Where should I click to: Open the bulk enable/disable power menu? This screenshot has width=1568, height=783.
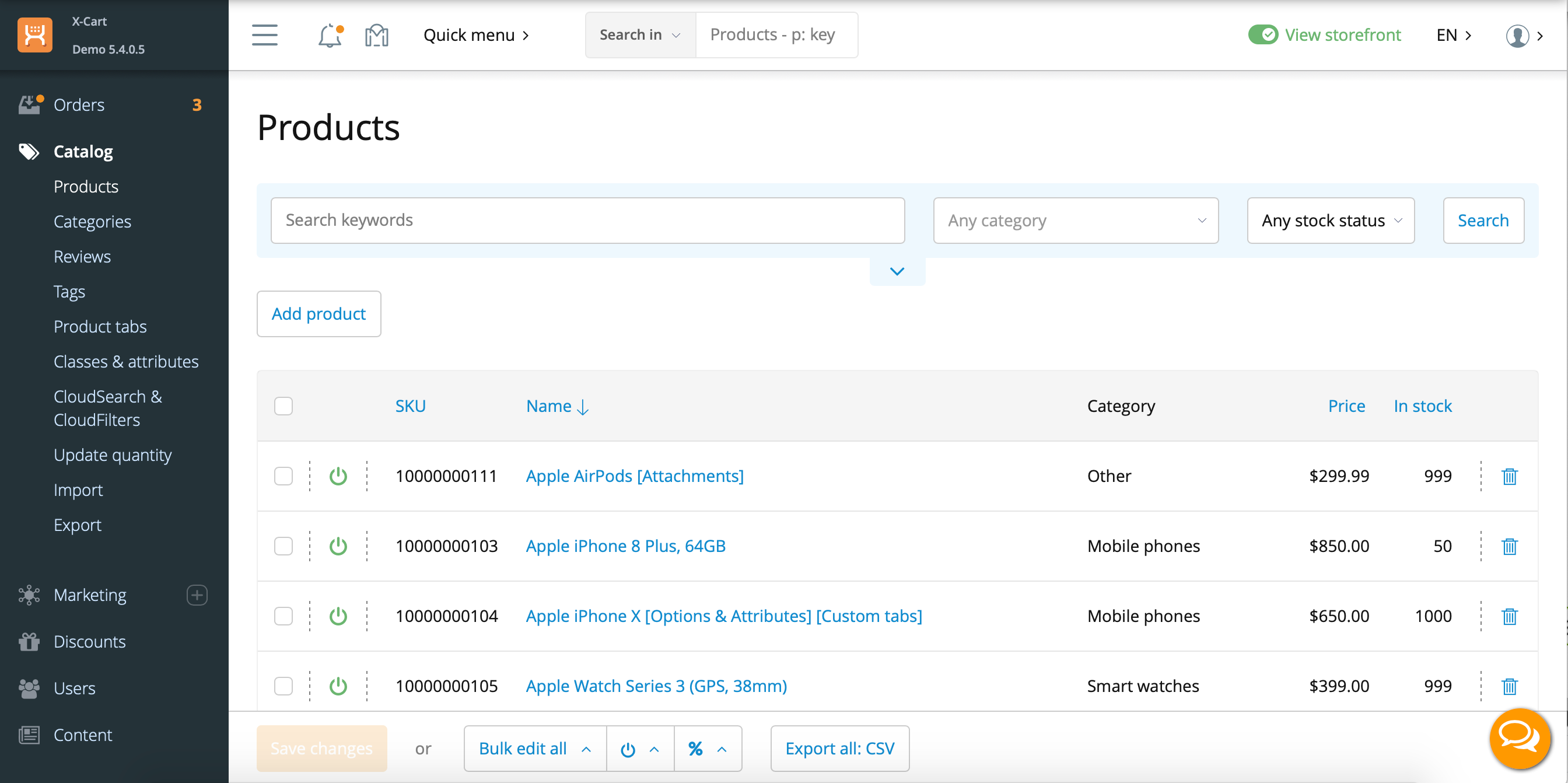click(640, 749)
